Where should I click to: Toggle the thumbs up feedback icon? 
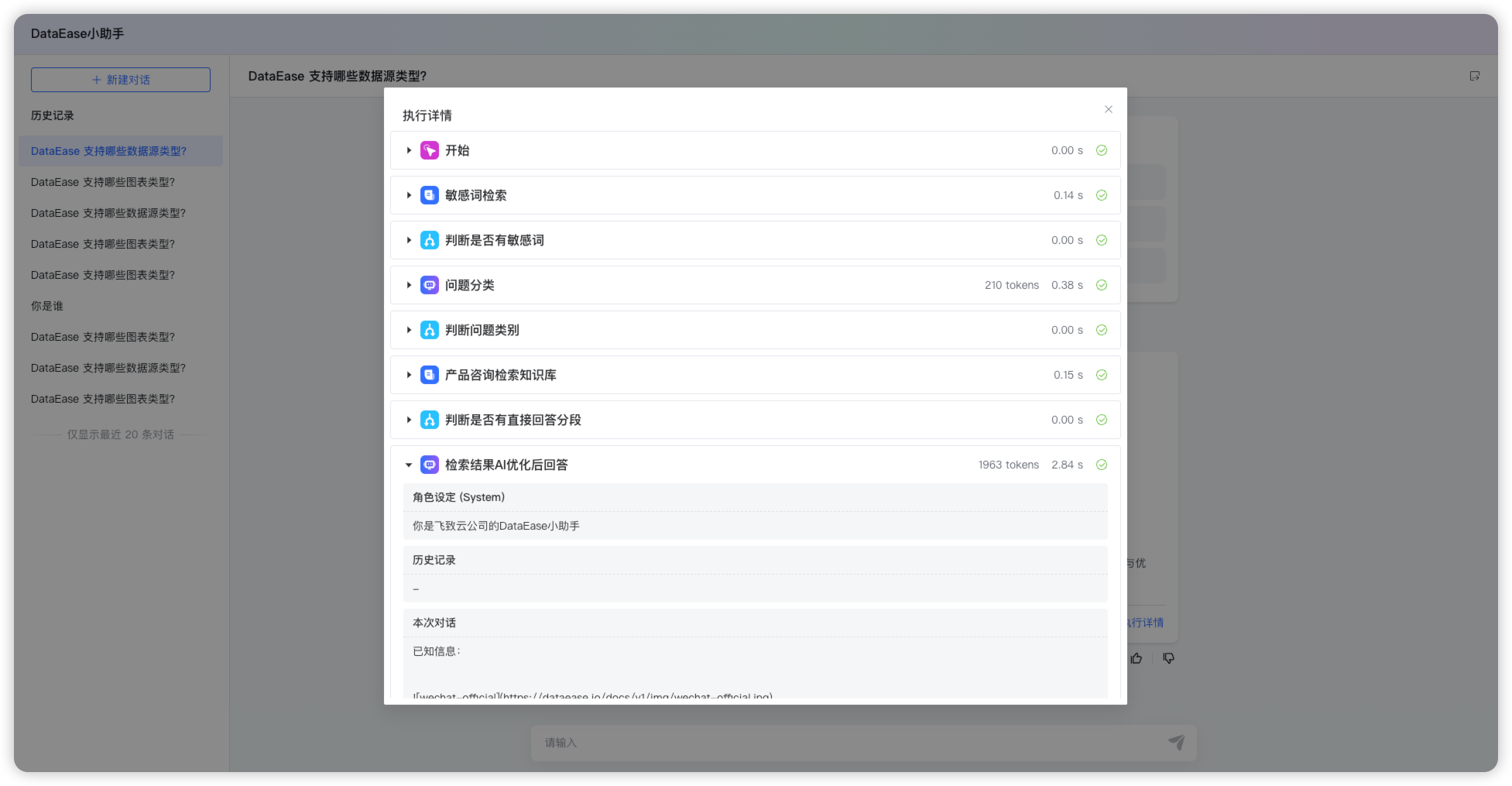[1137, 658]
